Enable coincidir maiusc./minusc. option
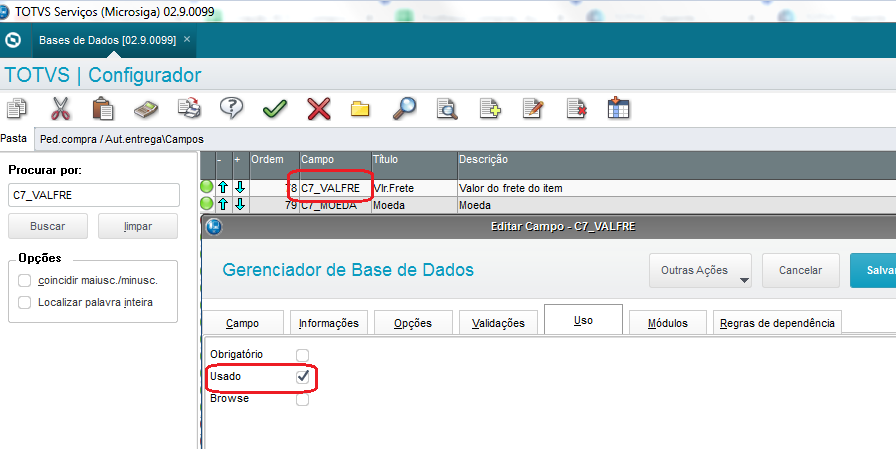 point(25,280)
